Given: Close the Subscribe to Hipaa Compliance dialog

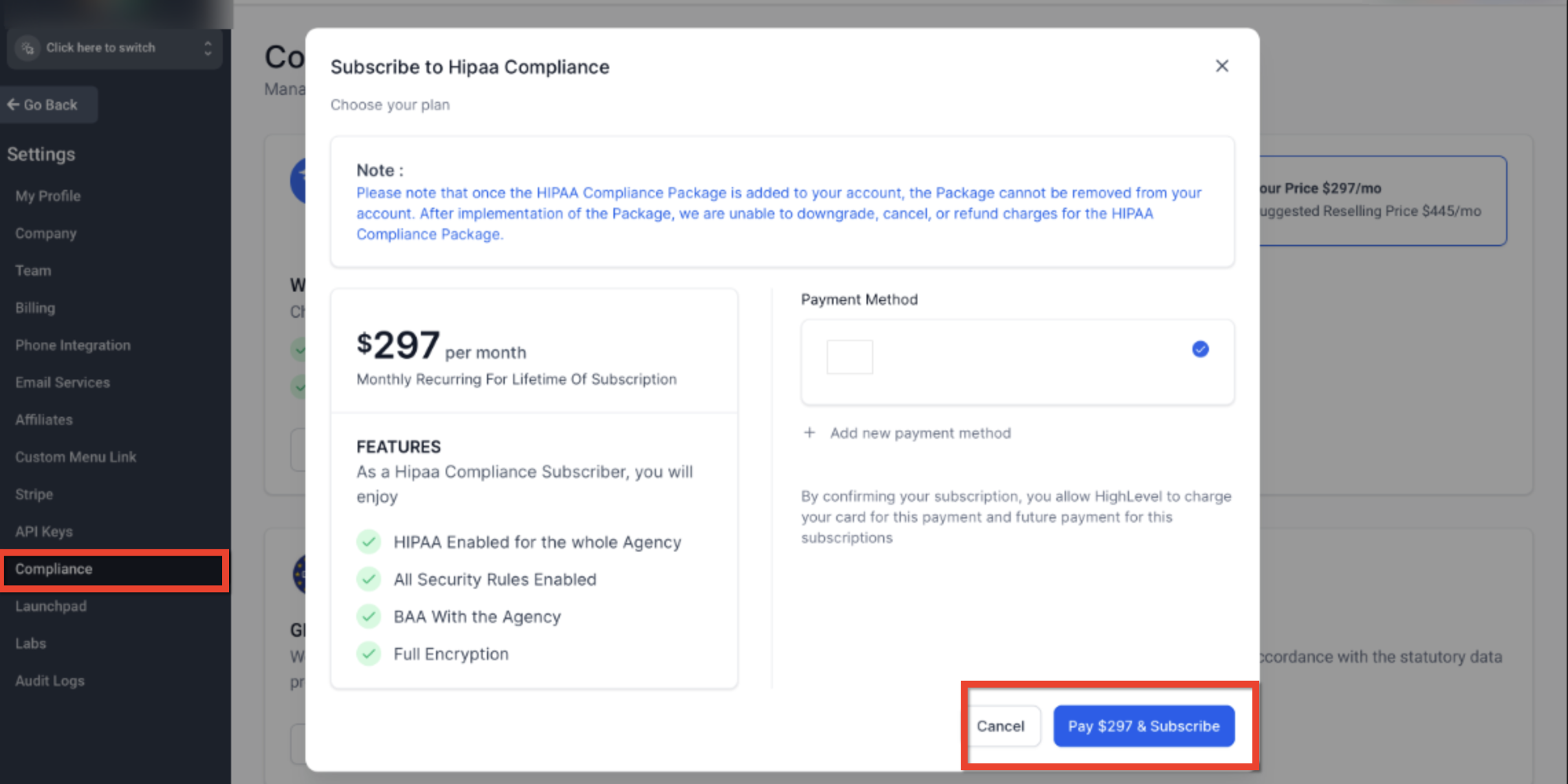Looking at the screenshot, I should (1221, 66).
